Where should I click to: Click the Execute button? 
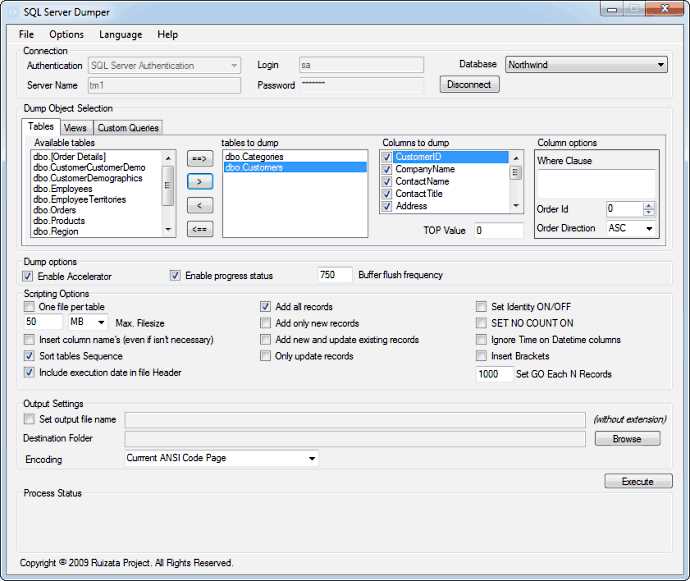(638, 481)
